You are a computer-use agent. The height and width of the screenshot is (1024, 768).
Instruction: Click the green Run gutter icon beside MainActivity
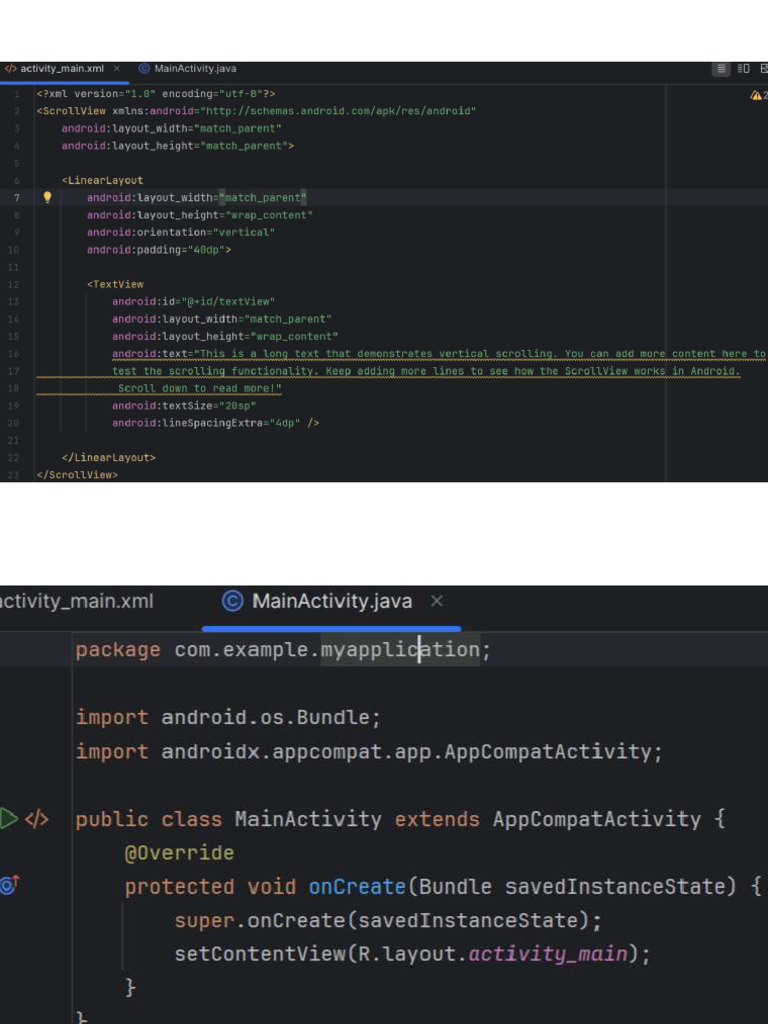coord(9,819)
